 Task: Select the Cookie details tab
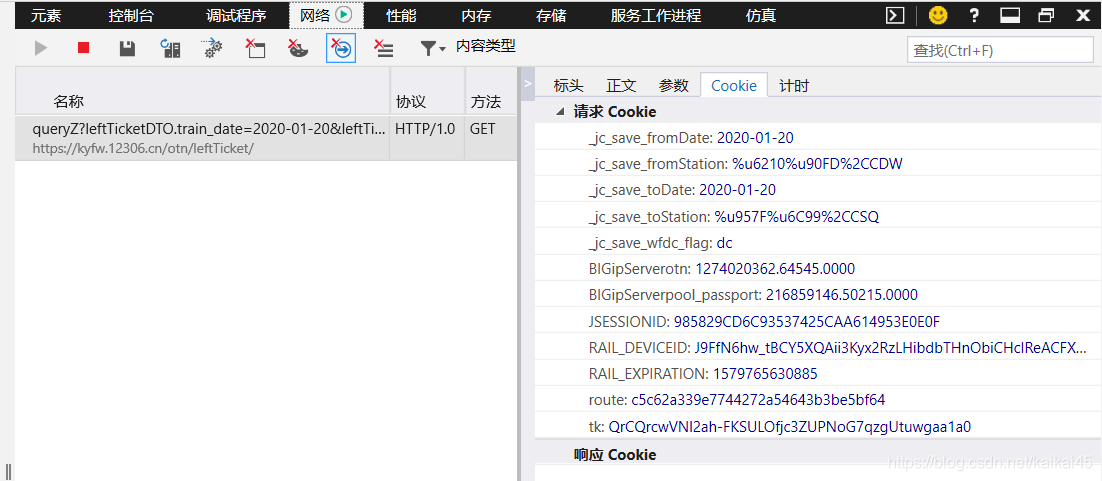point(734,85)
